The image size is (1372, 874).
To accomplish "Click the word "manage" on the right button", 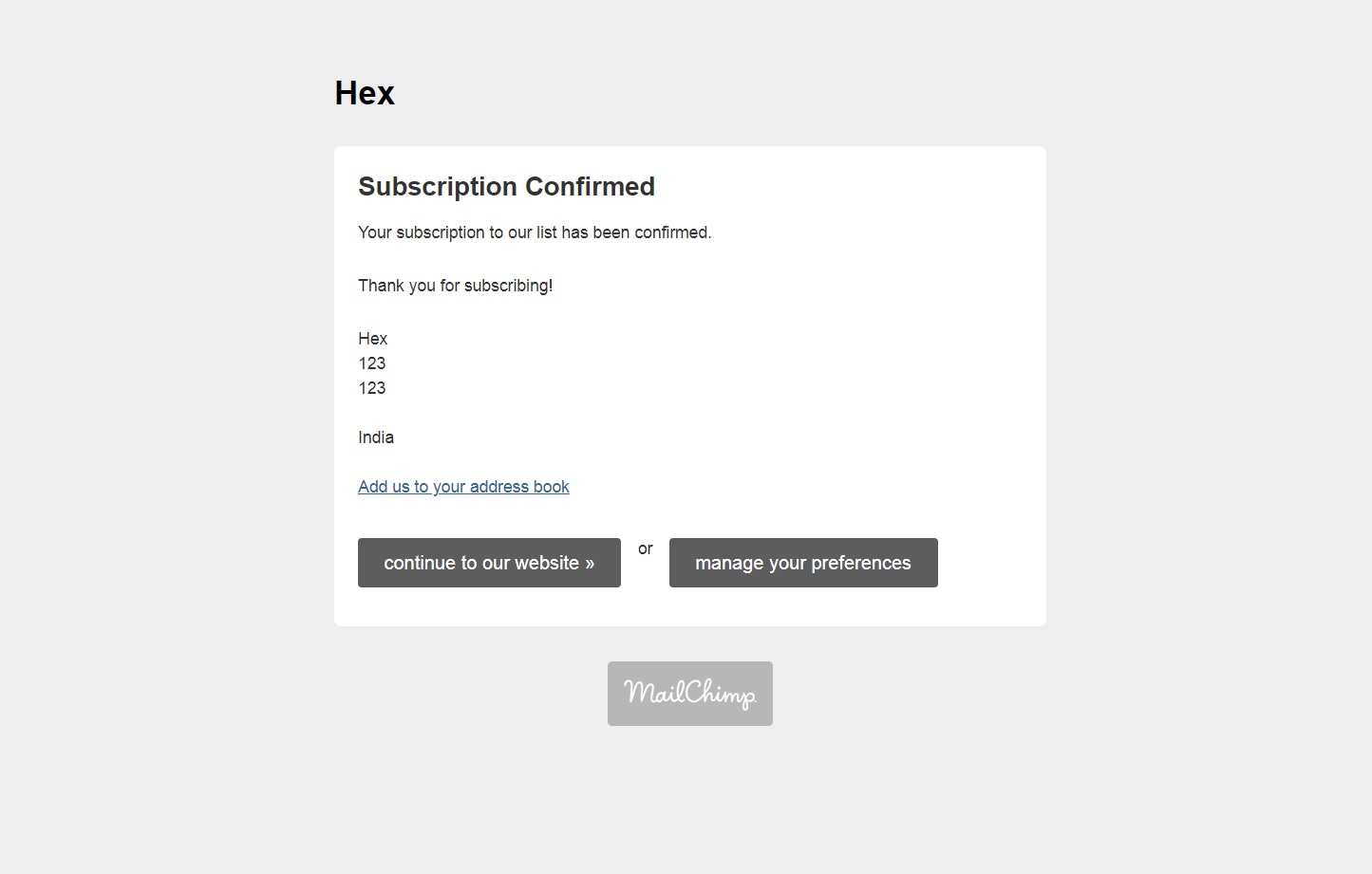I will tap(728, 563).
